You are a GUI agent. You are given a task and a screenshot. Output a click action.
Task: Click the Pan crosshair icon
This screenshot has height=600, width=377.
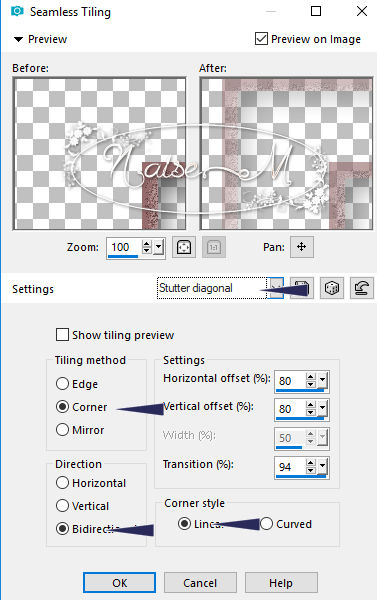click(x=302, y=247)
